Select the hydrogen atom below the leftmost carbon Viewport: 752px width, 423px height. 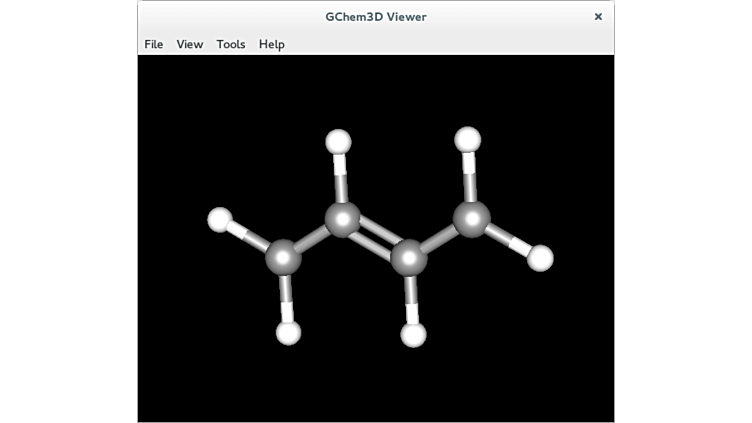click(288, 332)
